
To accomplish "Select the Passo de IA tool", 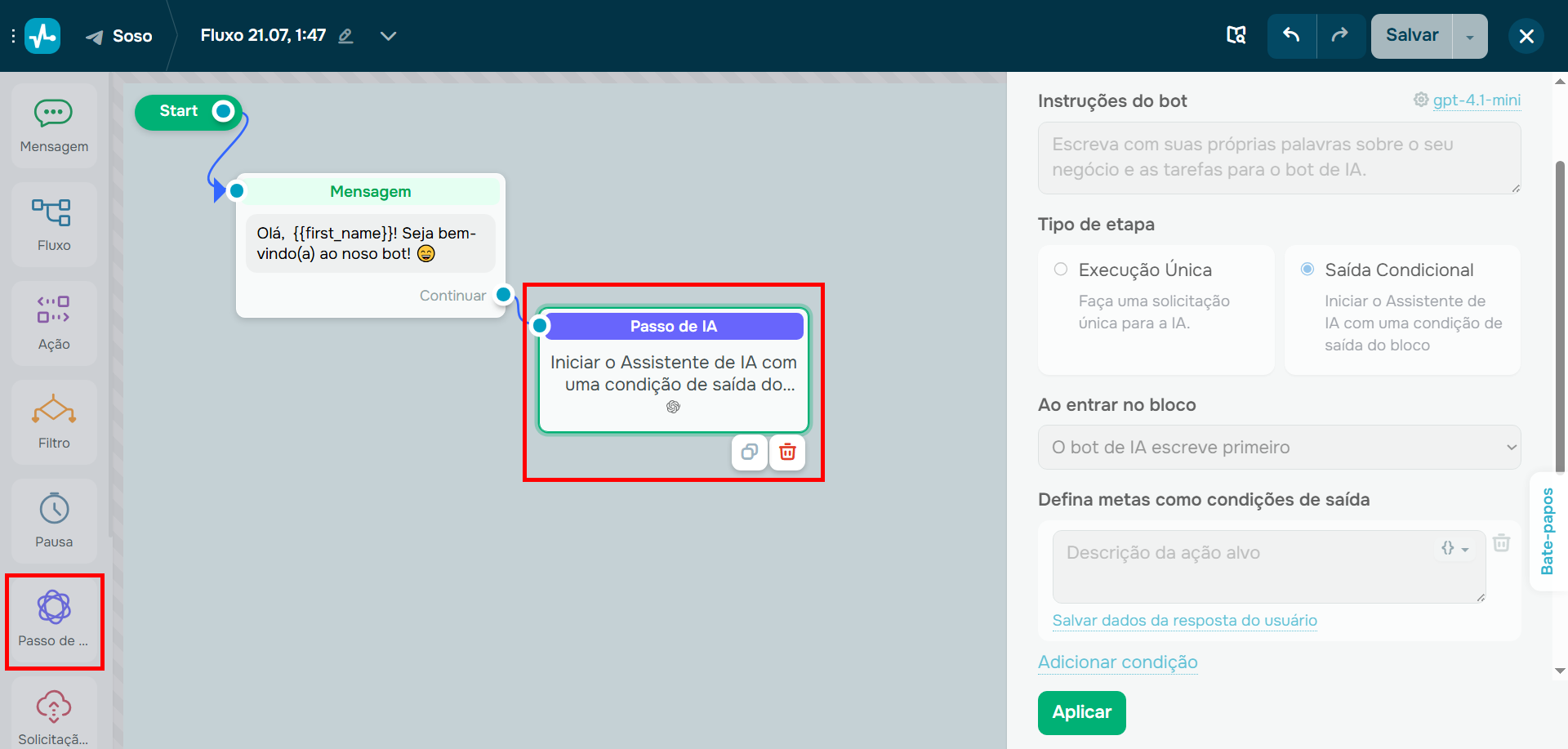I will (54, 619).
